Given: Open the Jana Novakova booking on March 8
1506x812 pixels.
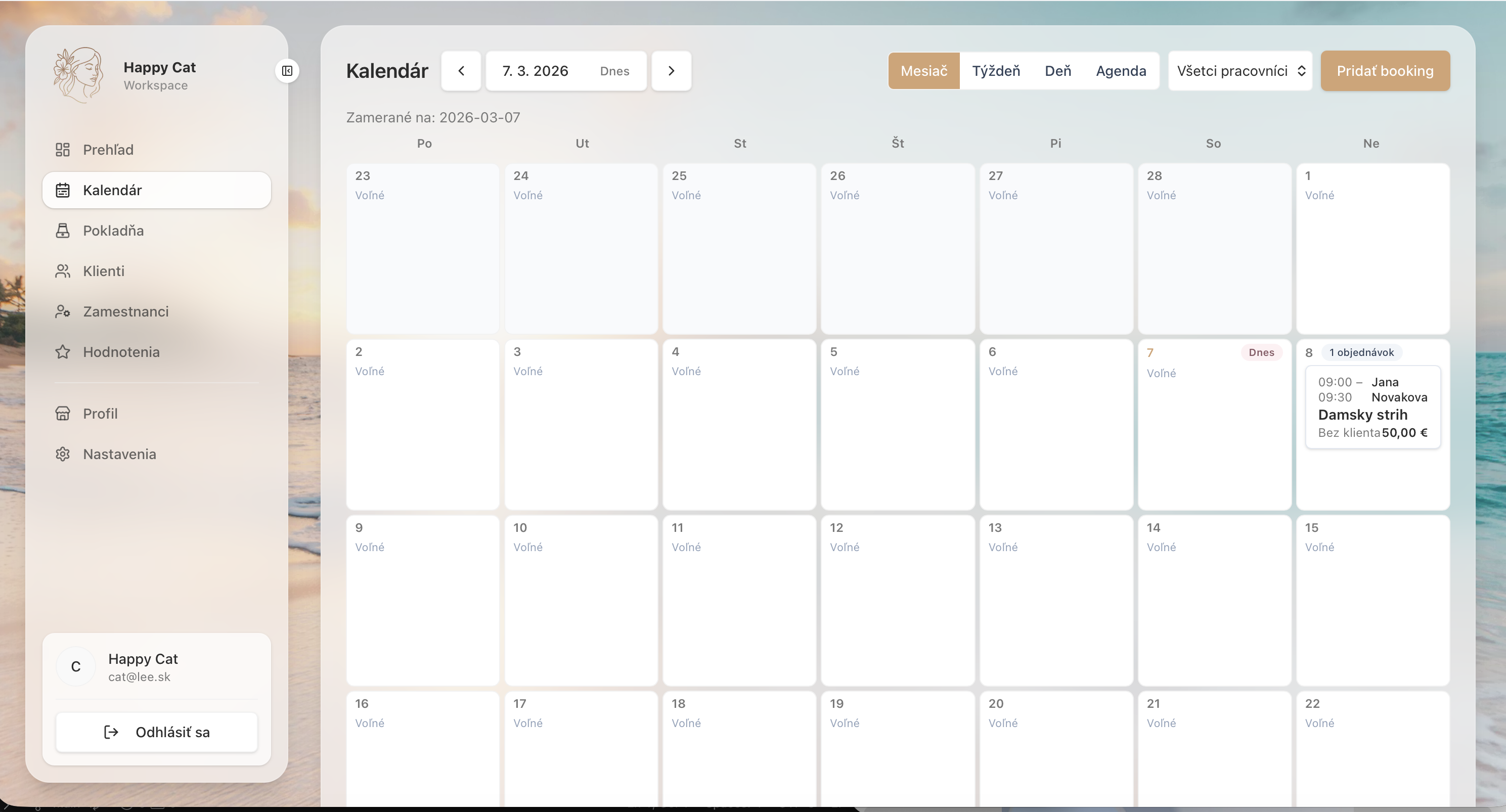Looking at the screenshot, I should pos(1372,408).
